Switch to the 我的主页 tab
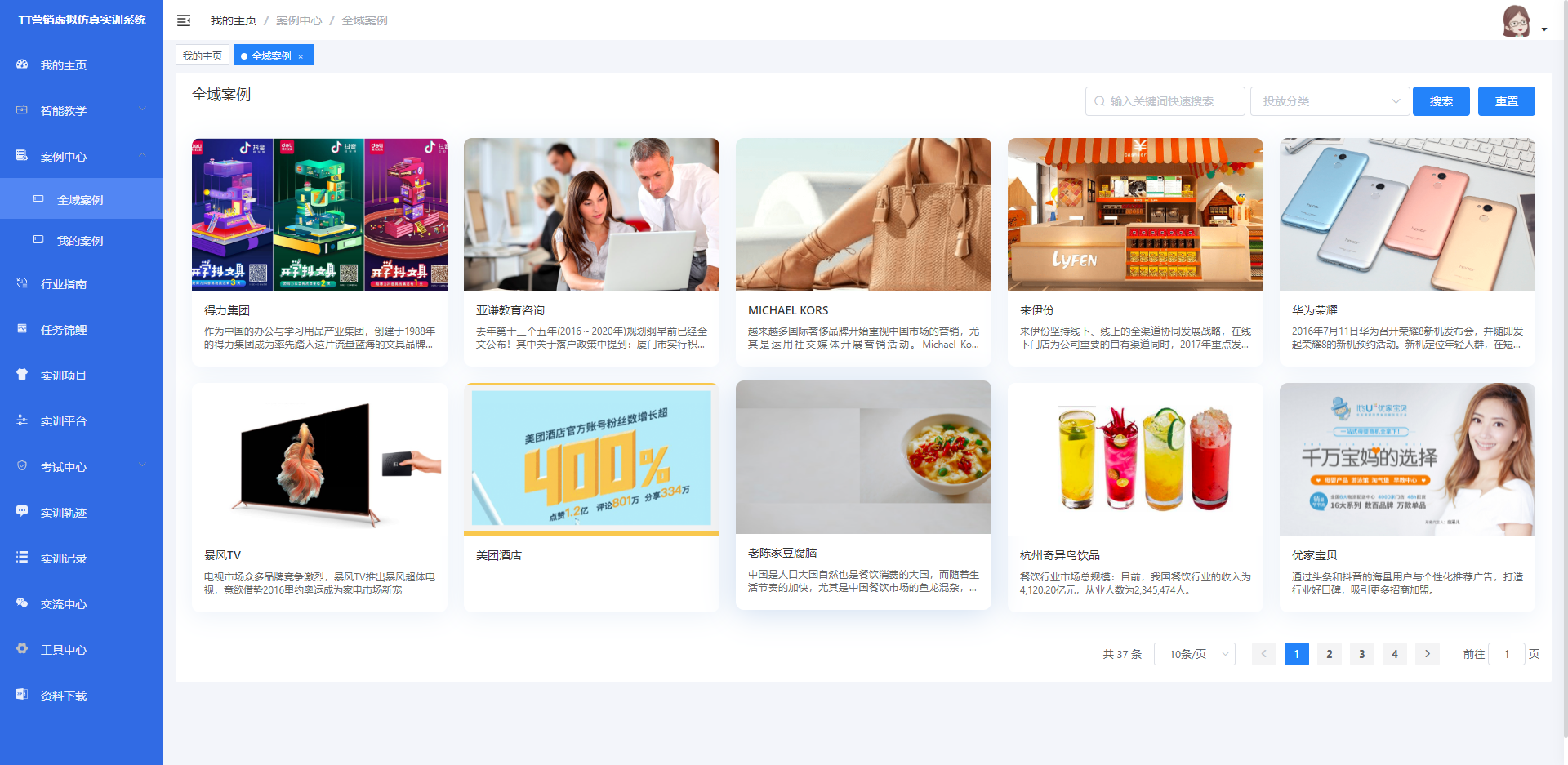 coord(203,56)
